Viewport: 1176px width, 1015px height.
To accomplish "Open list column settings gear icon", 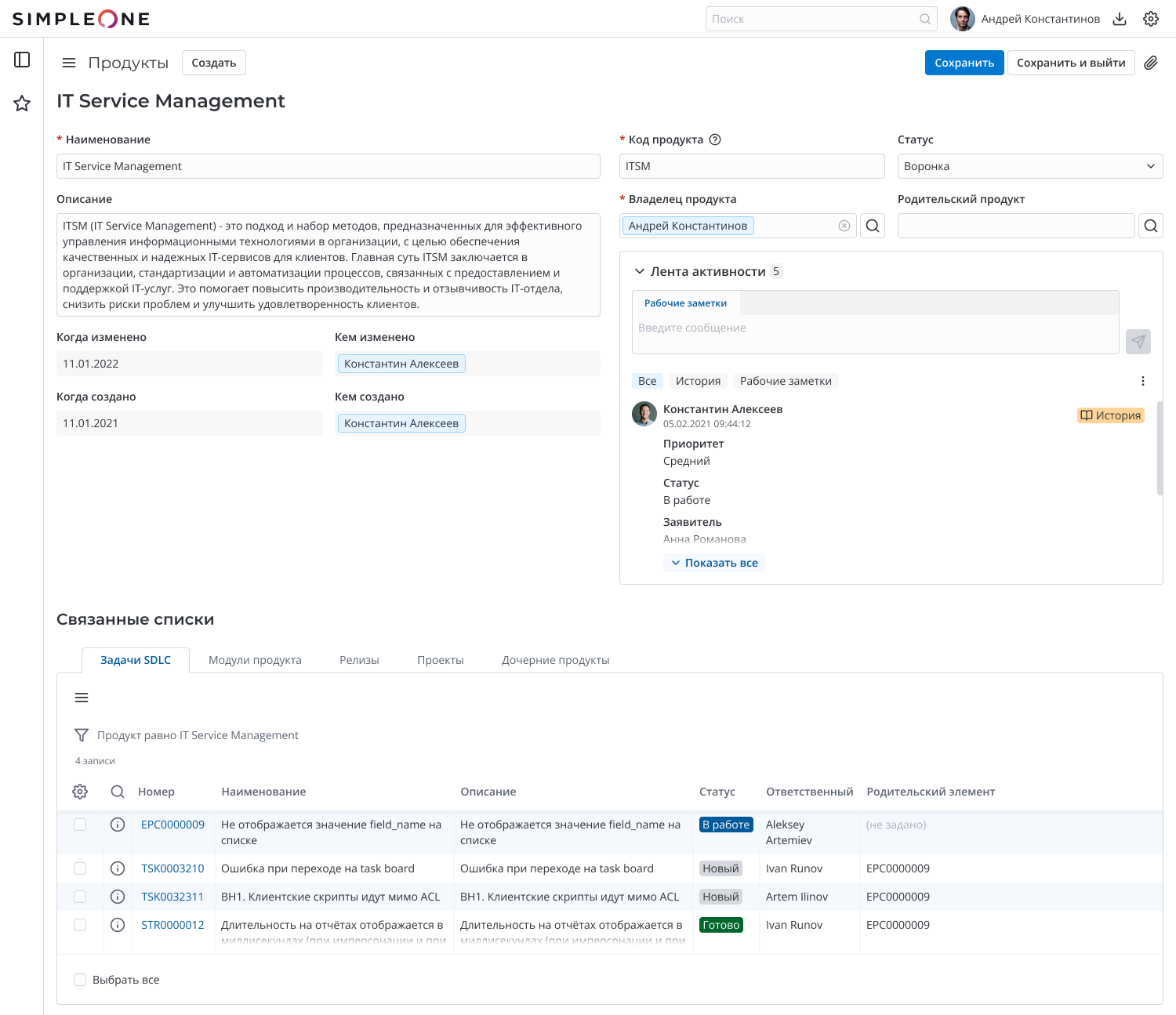I will coord(80,792).
